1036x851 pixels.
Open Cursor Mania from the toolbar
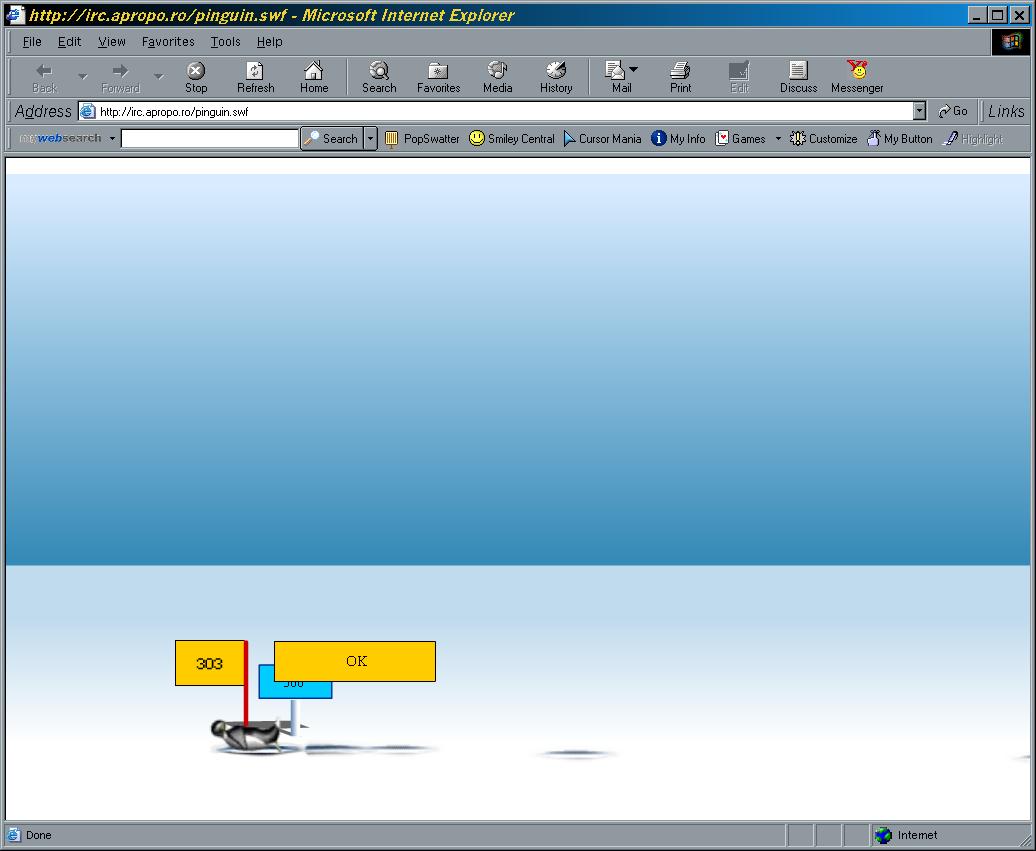click(602, 139)
